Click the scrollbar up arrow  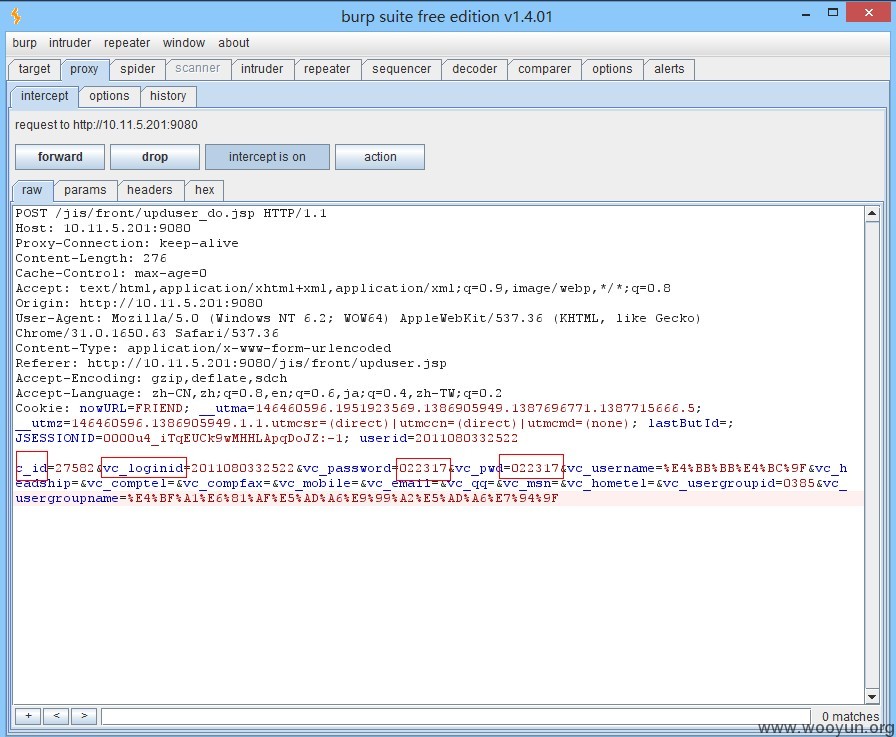coord(872,214)
